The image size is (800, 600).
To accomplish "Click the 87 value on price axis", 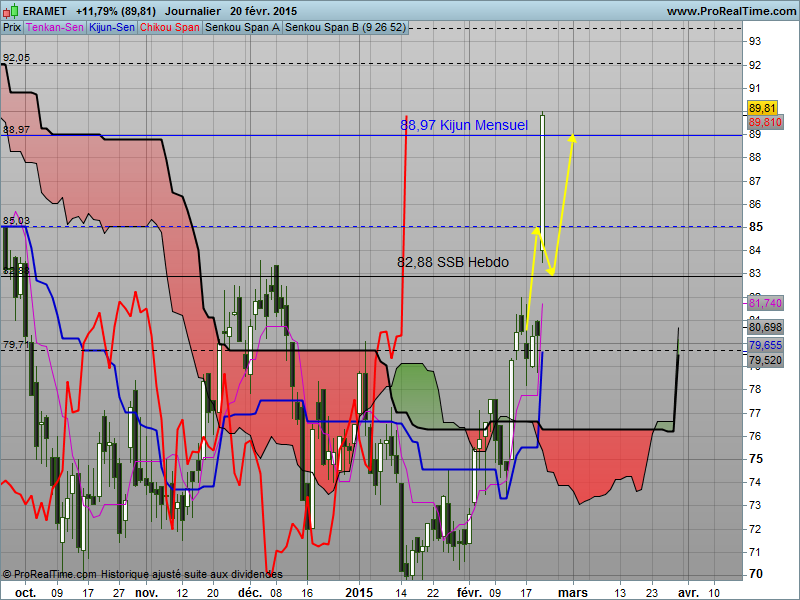I will [755, 181].
